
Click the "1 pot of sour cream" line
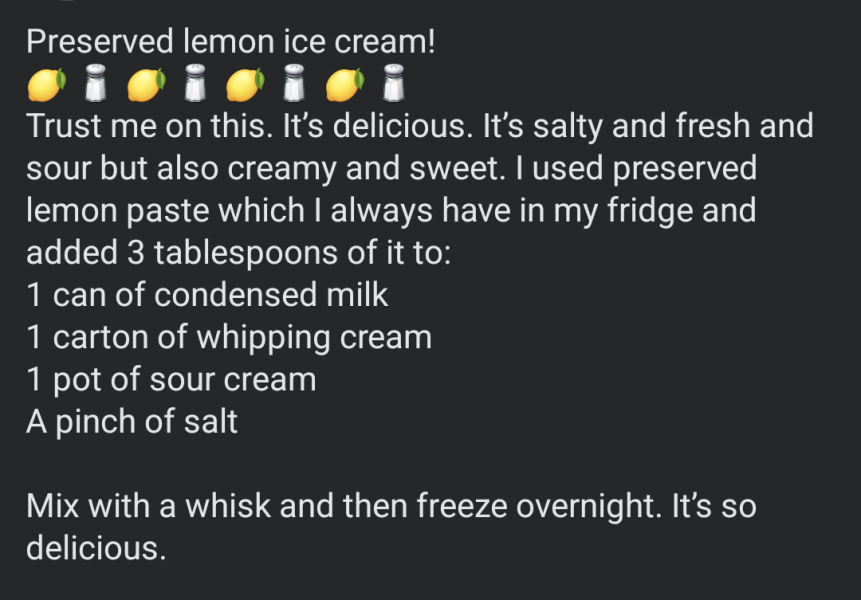(x=171, y=379)
